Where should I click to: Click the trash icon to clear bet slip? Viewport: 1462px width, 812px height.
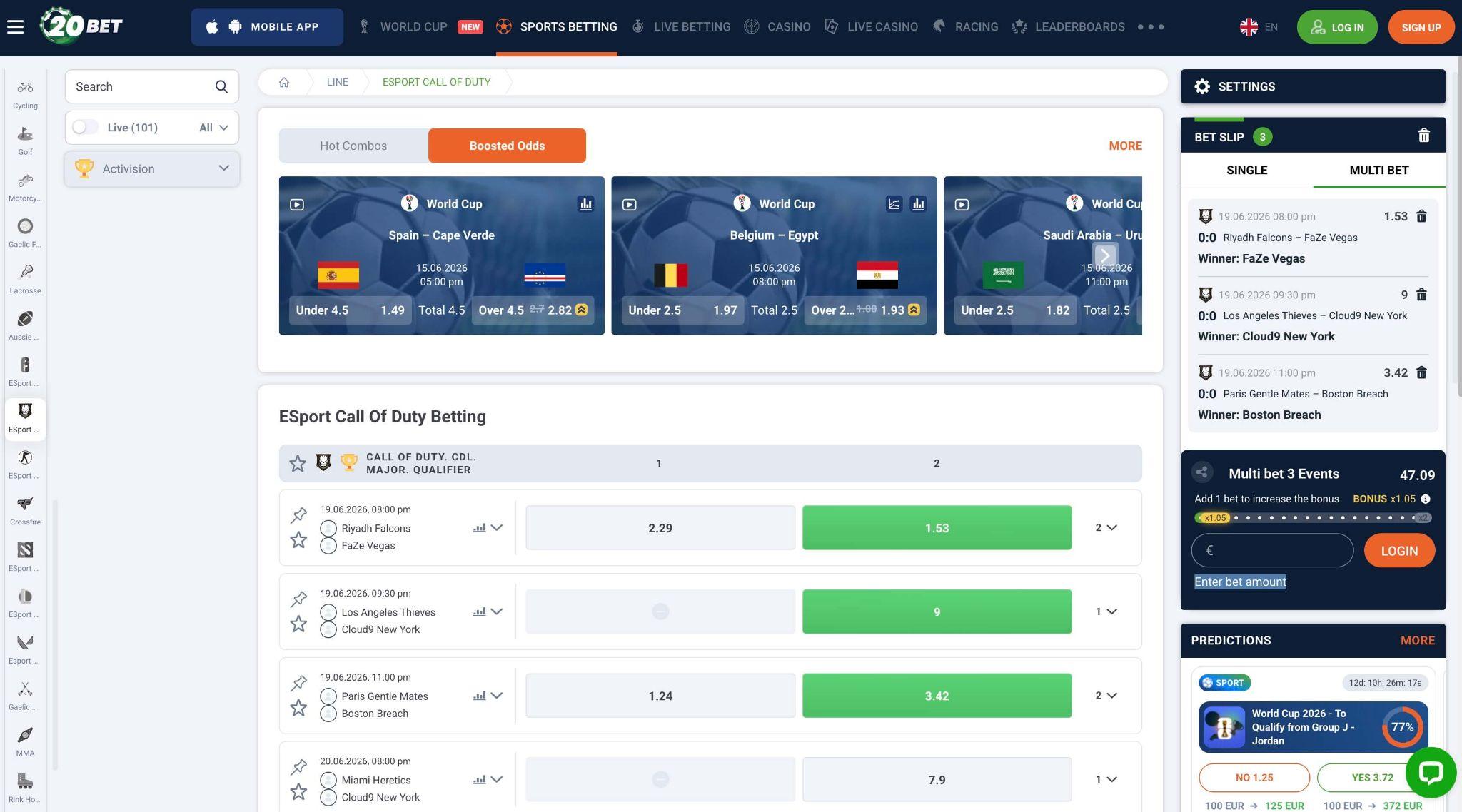point(1423,136)
